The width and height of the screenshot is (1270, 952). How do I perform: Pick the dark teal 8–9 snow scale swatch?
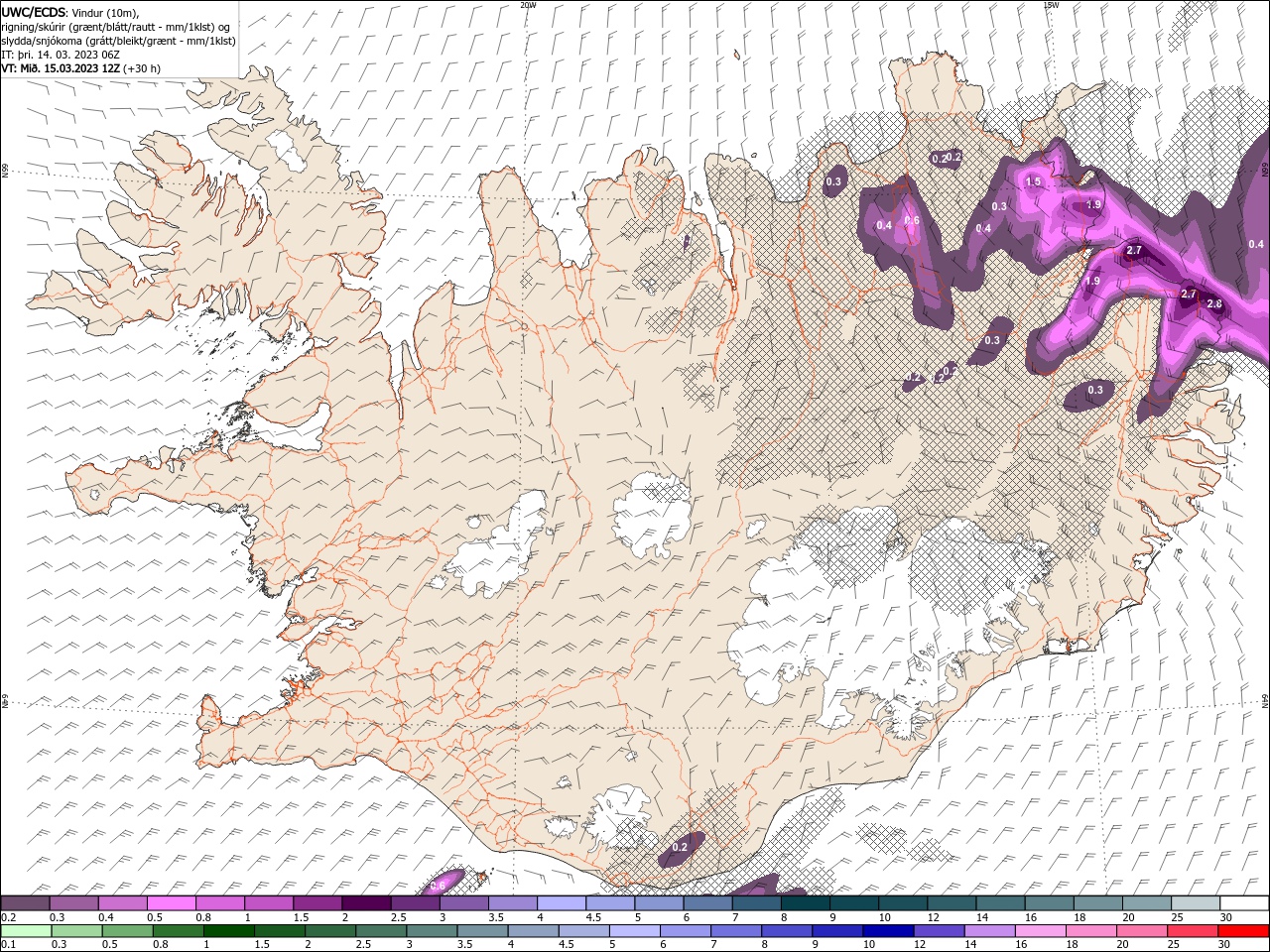click(x=805, y=903)
